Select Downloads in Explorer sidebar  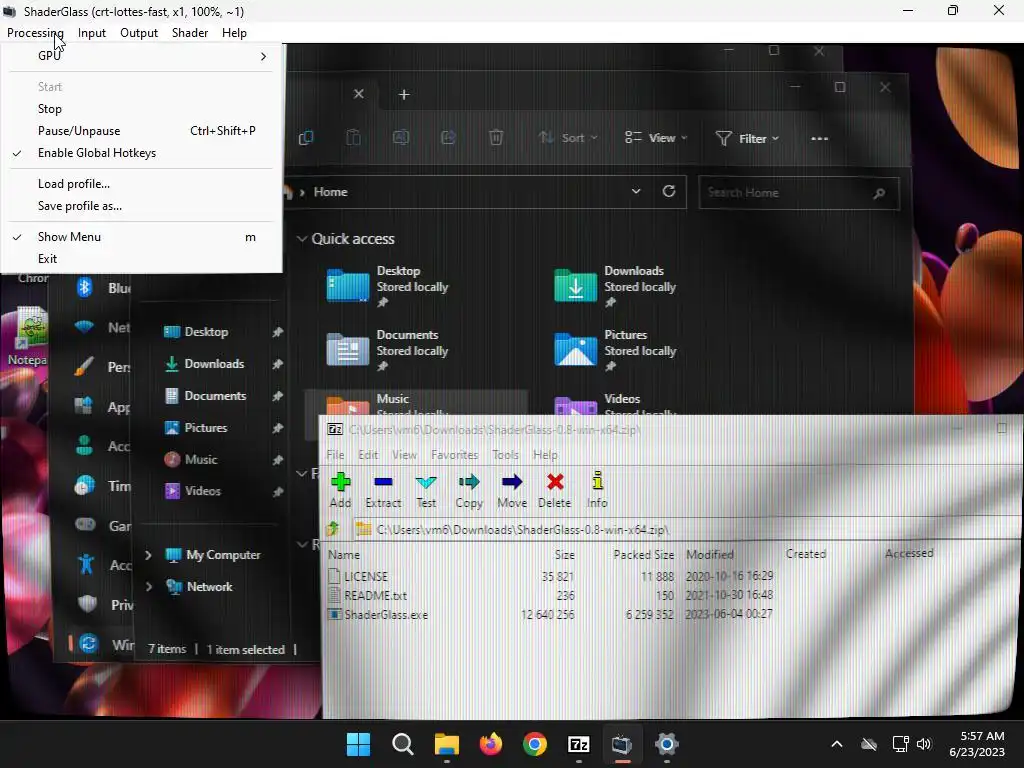pos(214,364)
